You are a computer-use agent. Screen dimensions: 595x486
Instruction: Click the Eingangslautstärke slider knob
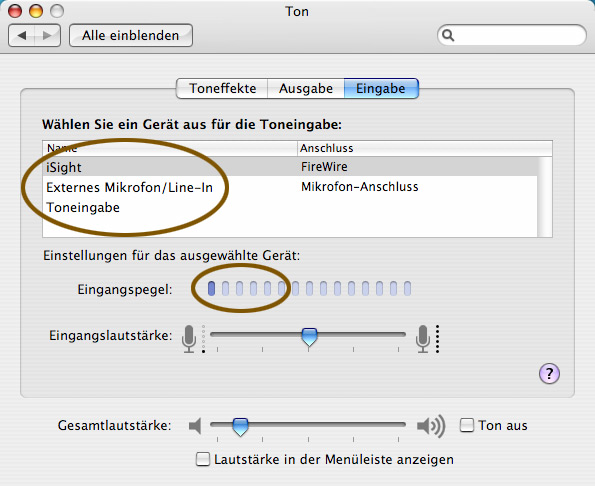309,337
